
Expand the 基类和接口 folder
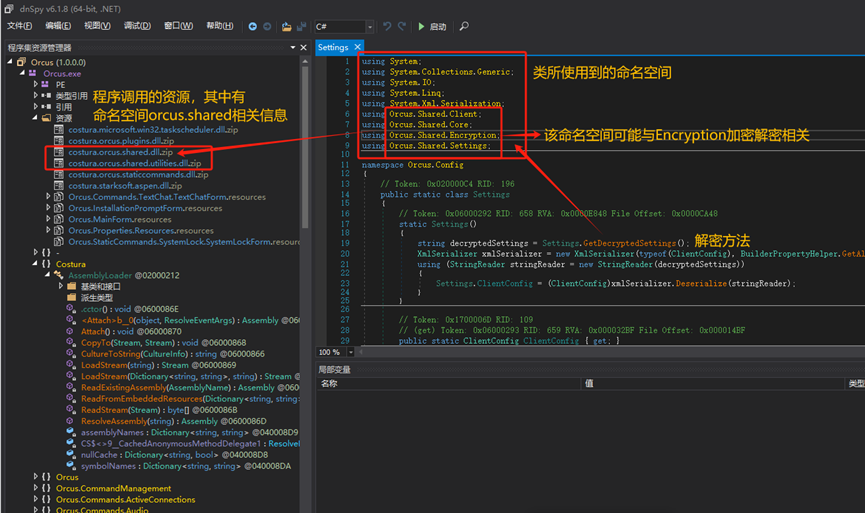[61, 286]
